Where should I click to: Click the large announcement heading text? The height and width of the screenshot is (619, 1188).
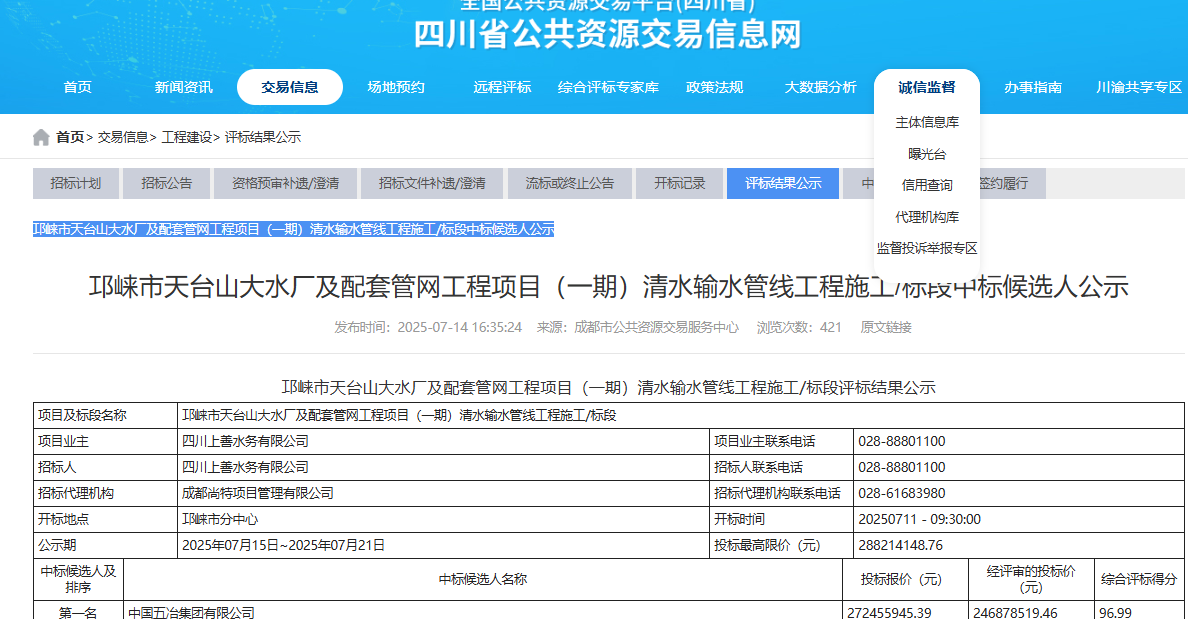608,287
